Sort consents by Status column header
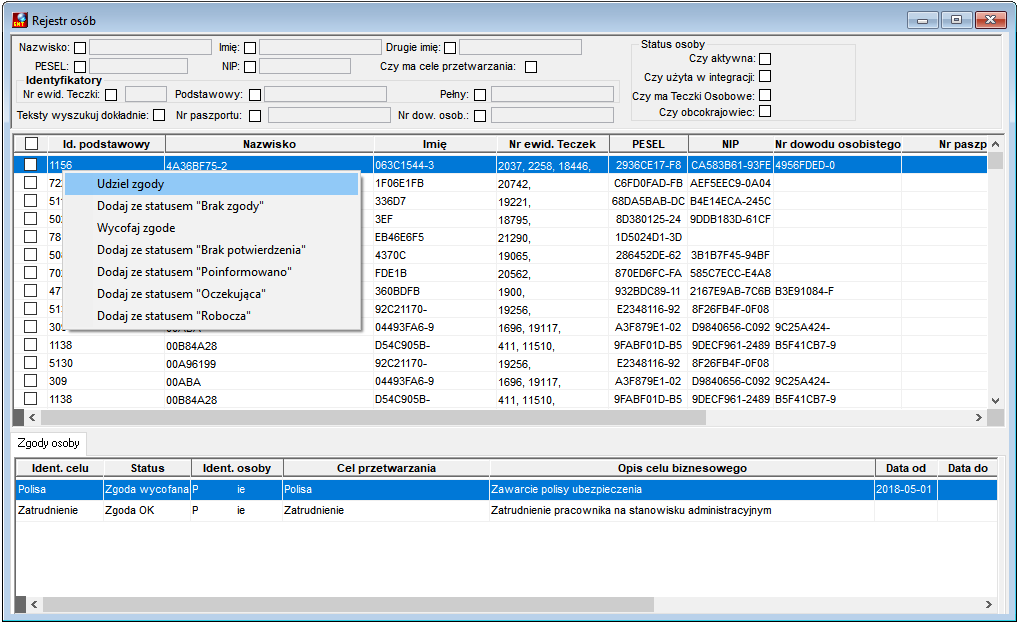The image size is (1017, 622). pos(147,468)
